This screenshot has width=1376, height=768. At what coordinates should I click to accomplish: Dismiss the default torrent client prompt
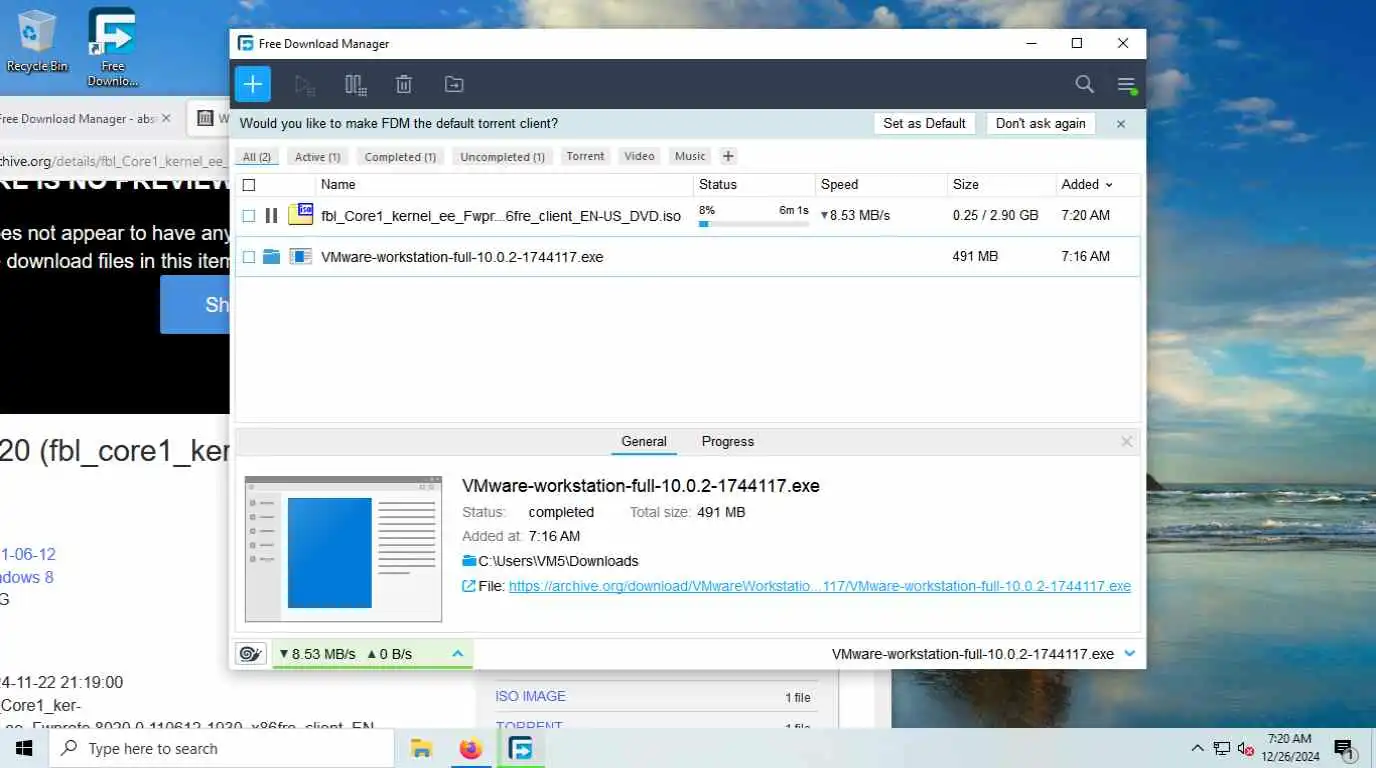point(1121,124)
